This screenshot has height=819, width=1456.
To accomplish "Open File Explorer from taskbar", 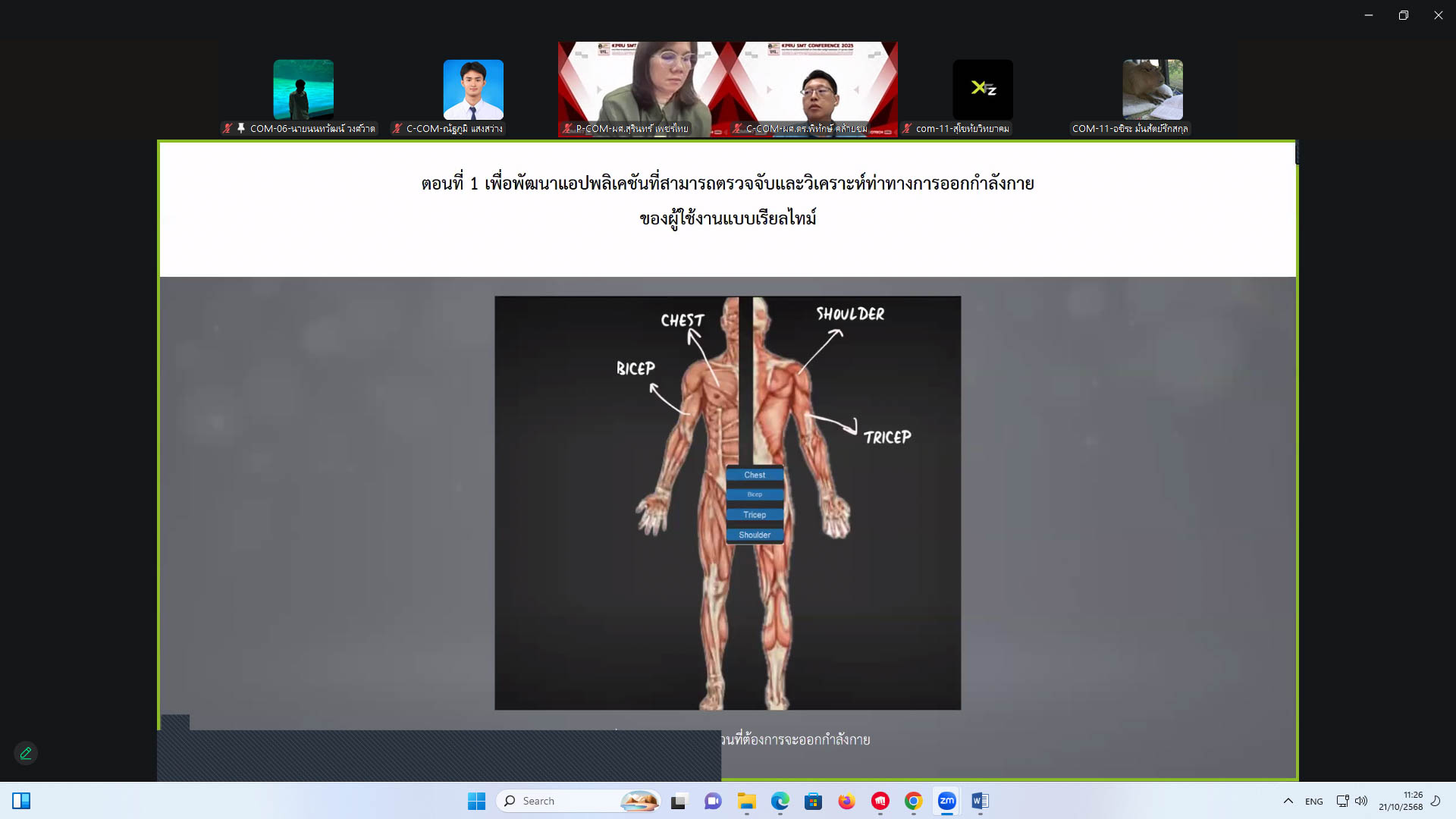I will click(x=746, y=801).
